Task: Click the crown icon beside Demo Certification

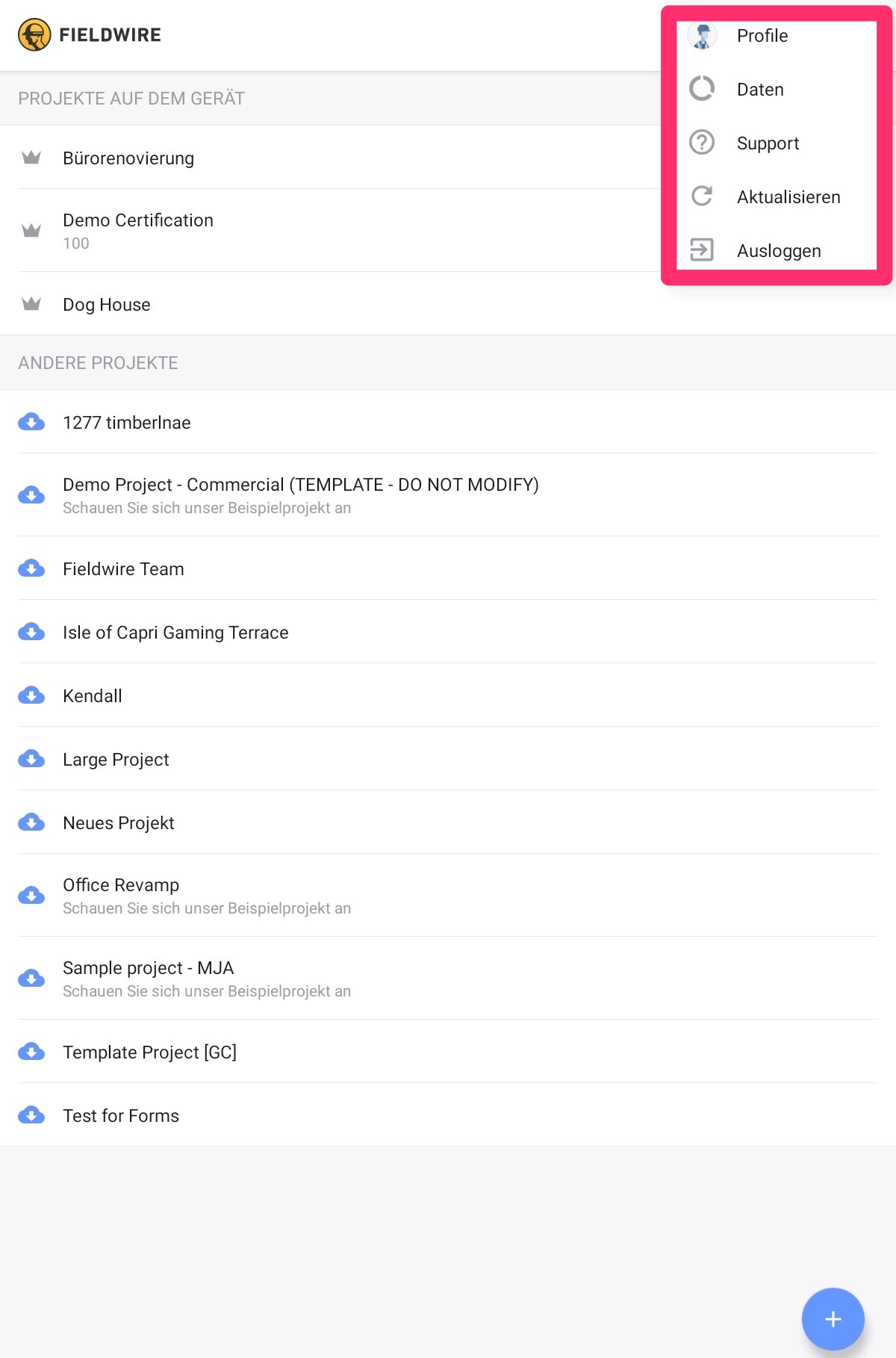Action: [x=31, y=230]
